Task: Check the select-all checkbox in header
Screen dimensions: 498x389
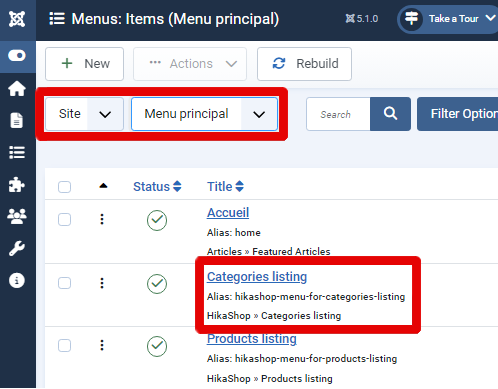Action: pos(64,187)
